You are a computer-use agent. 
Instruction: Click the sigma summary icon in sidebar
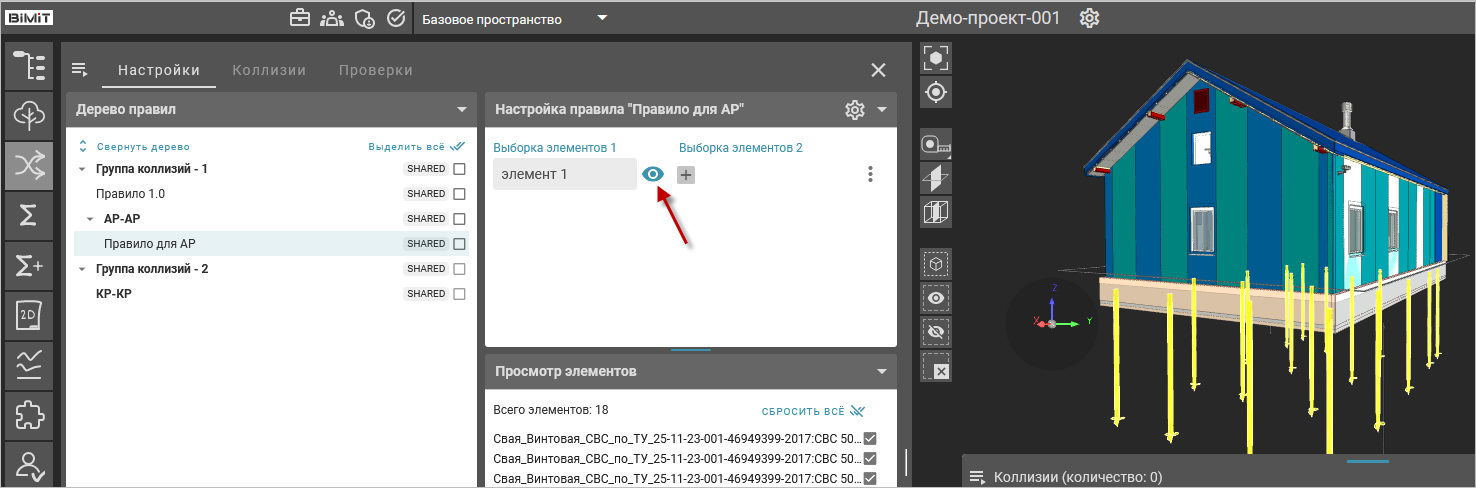29,216
